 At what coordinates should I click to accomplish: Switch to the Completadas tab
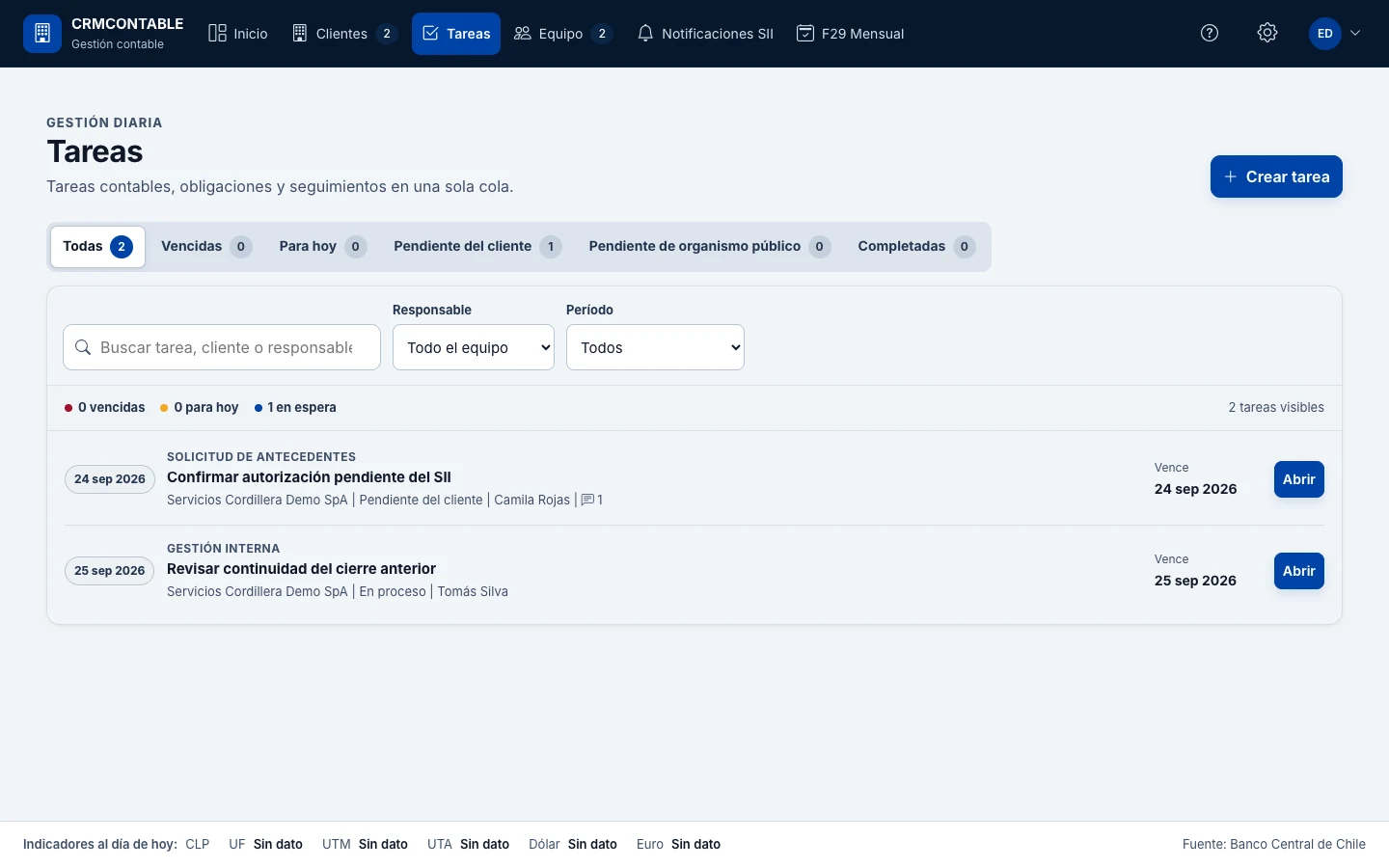[x=916, y=247]
